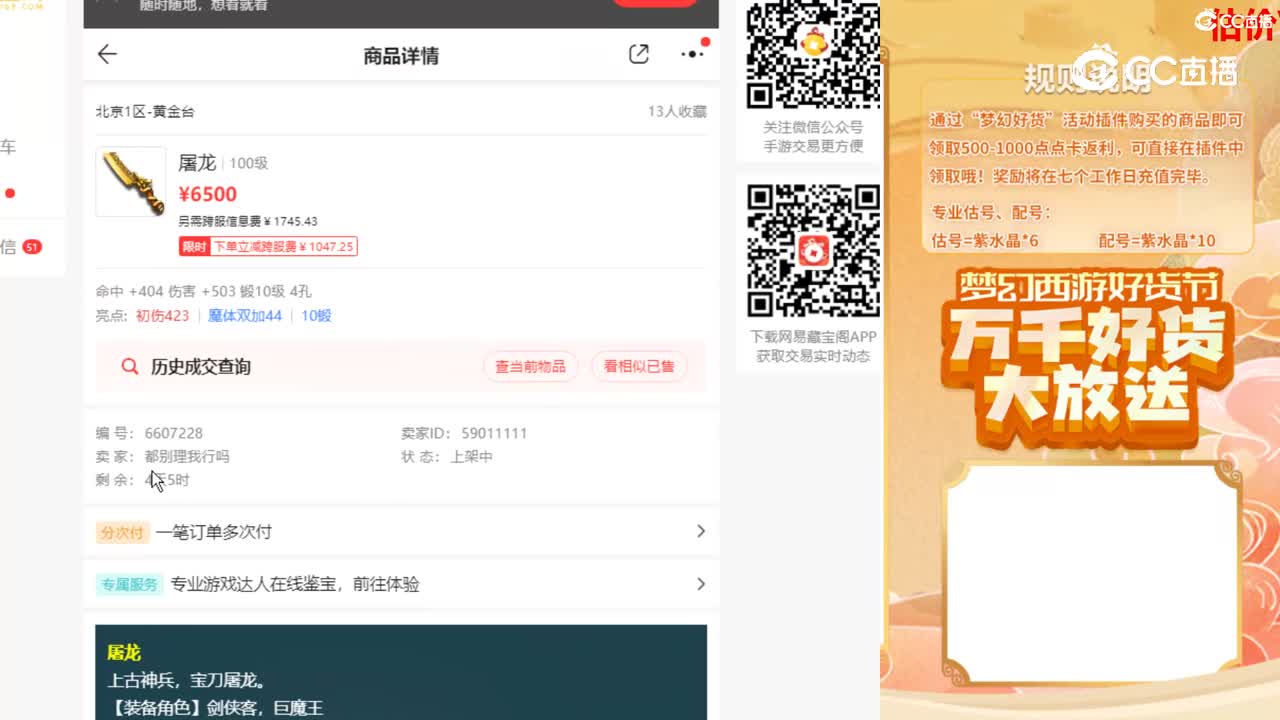Expand the 专业游戏达人在线鉴宝 row chevron
The width and height of the screenshot is (1280, 720).
tap(701, 584)
